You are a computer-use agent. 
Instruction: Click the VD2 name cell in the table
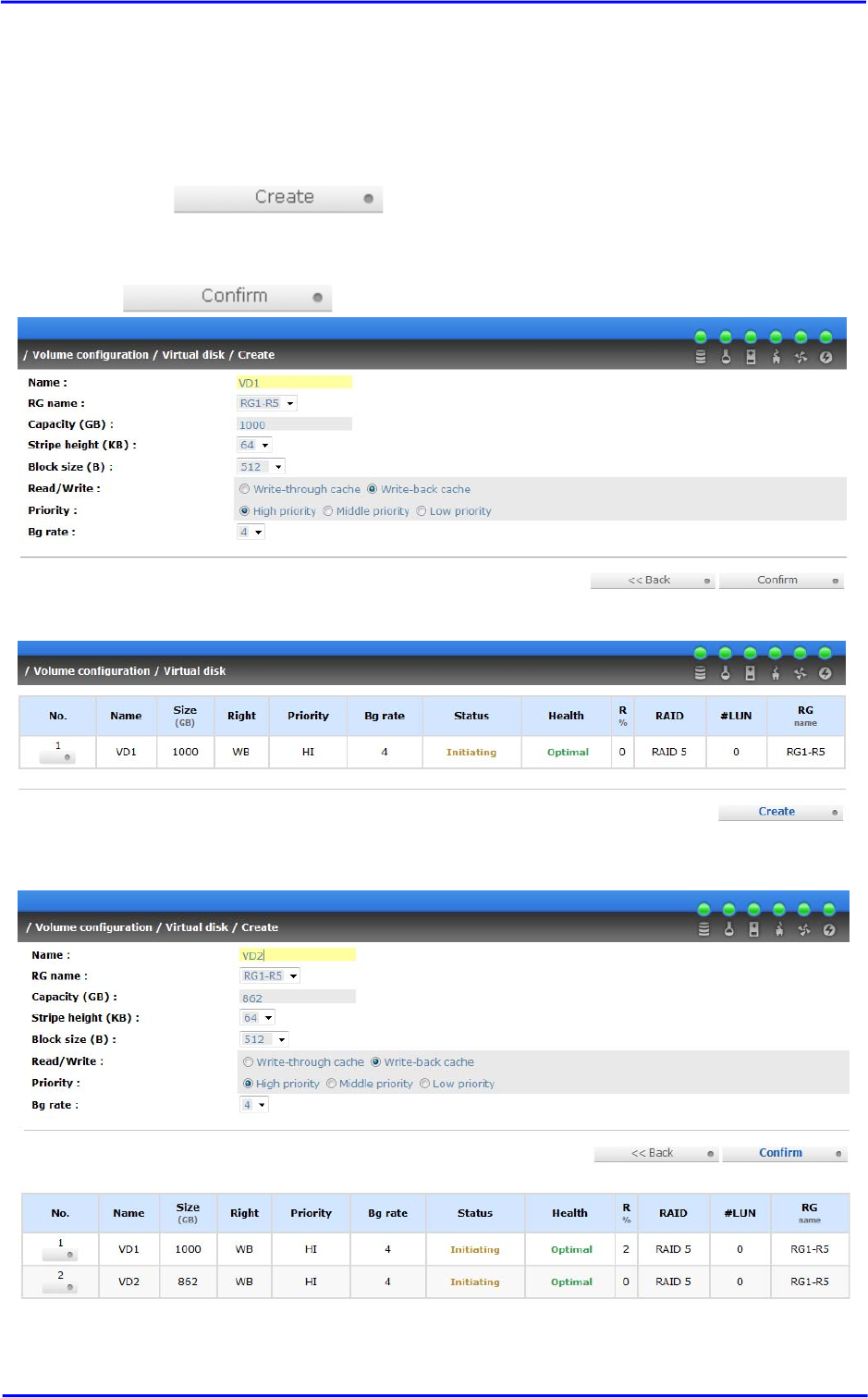128,1281
